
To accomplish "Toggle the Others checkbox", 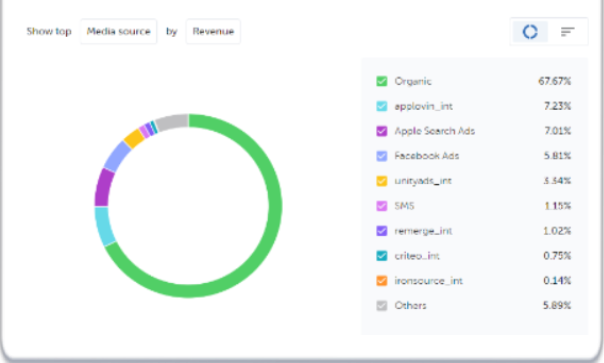I will tap(381, 306).
